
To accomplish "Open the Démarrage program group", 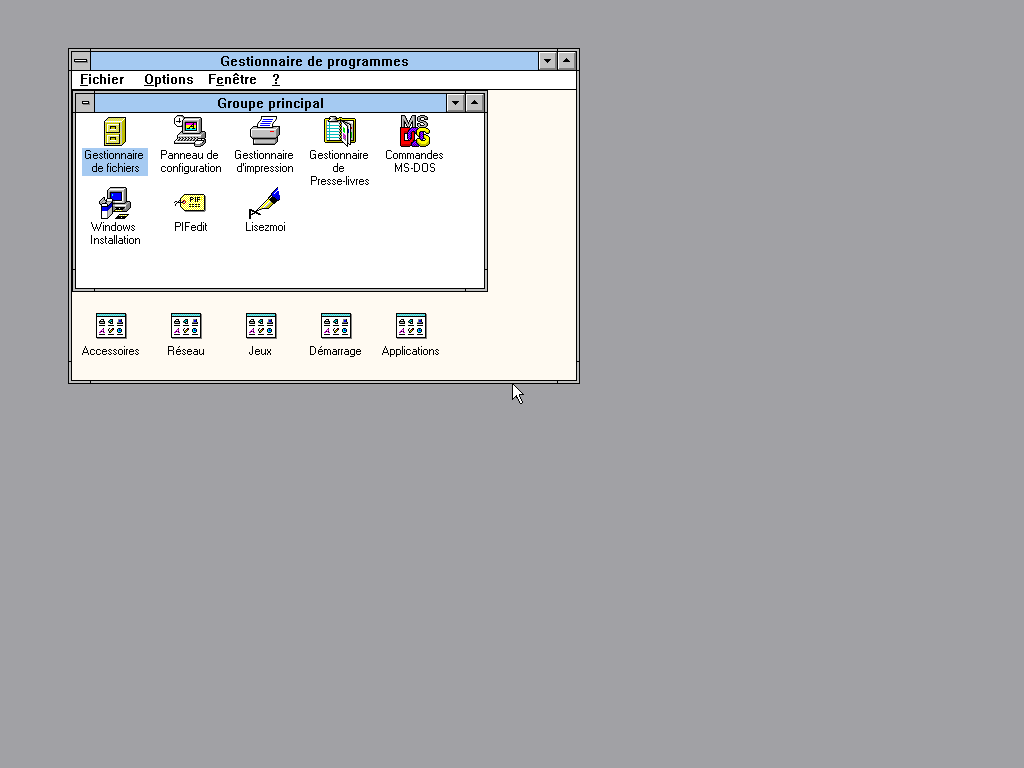I will coord(336,326).
